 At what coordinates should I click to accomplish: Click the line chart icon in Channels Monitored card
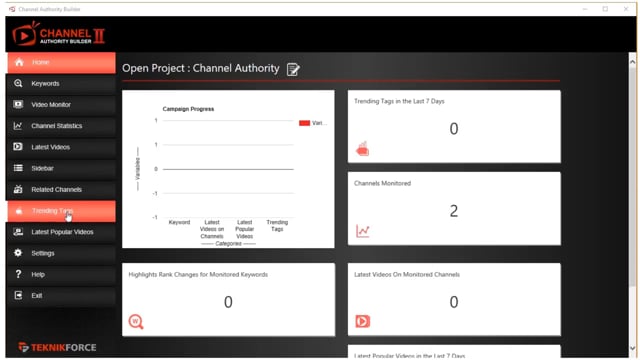click(x=362, y=231)
